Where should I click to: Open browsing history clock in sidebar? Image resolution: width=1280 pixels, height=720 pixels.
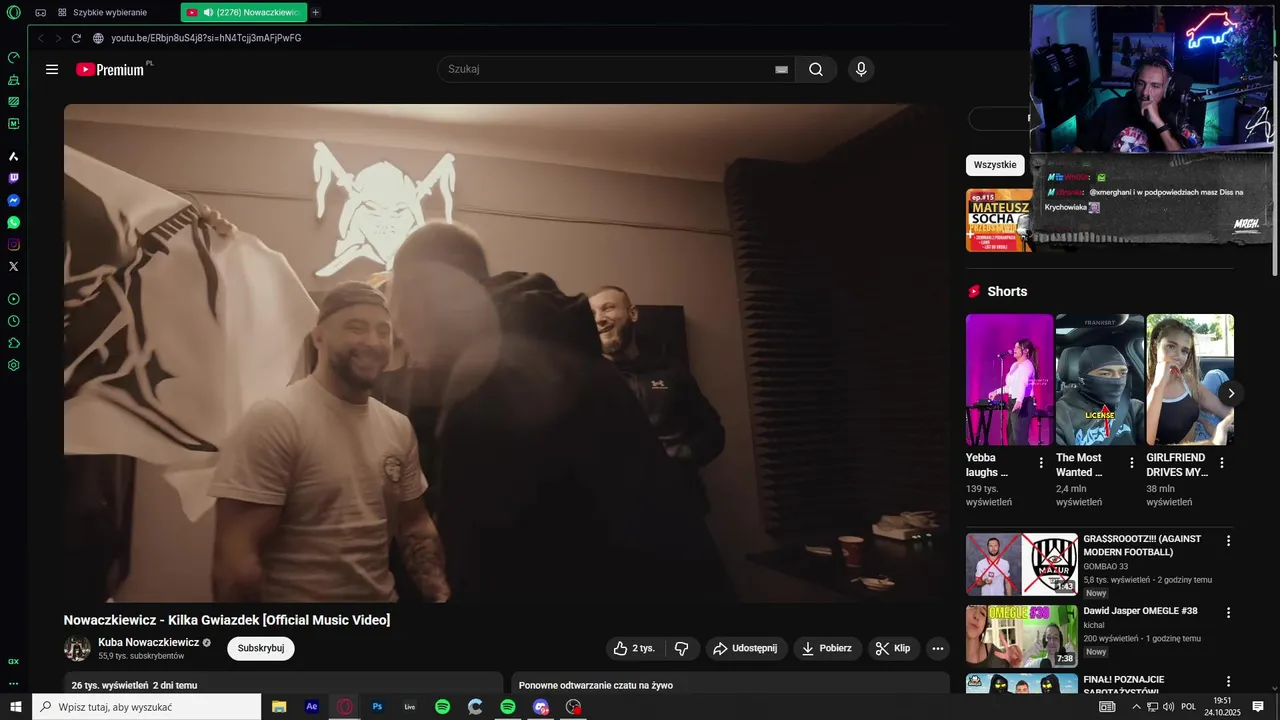point(14,321)
